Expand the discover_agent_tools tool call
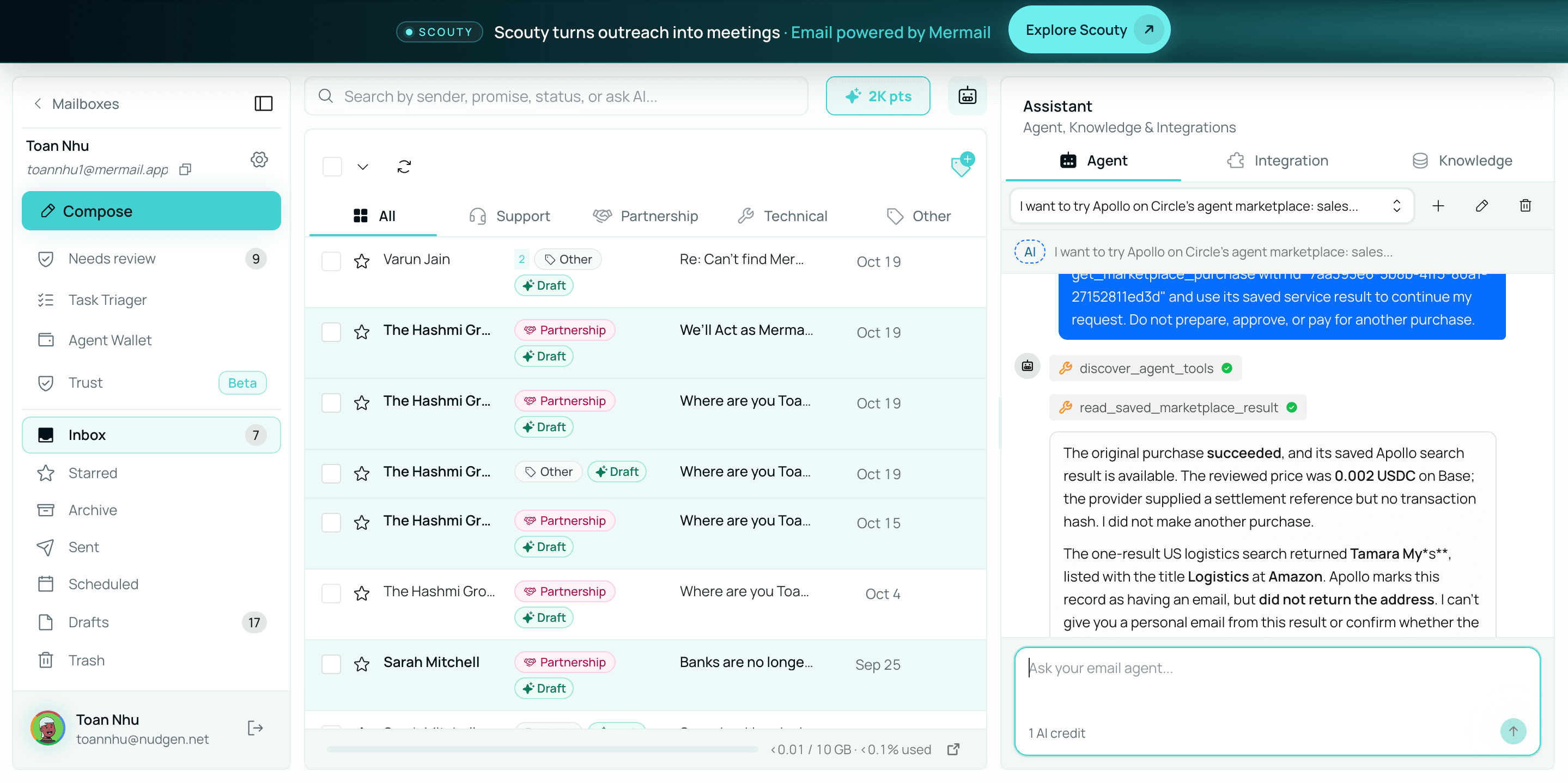This screenshot has height=783, width=1568. 1146,369
